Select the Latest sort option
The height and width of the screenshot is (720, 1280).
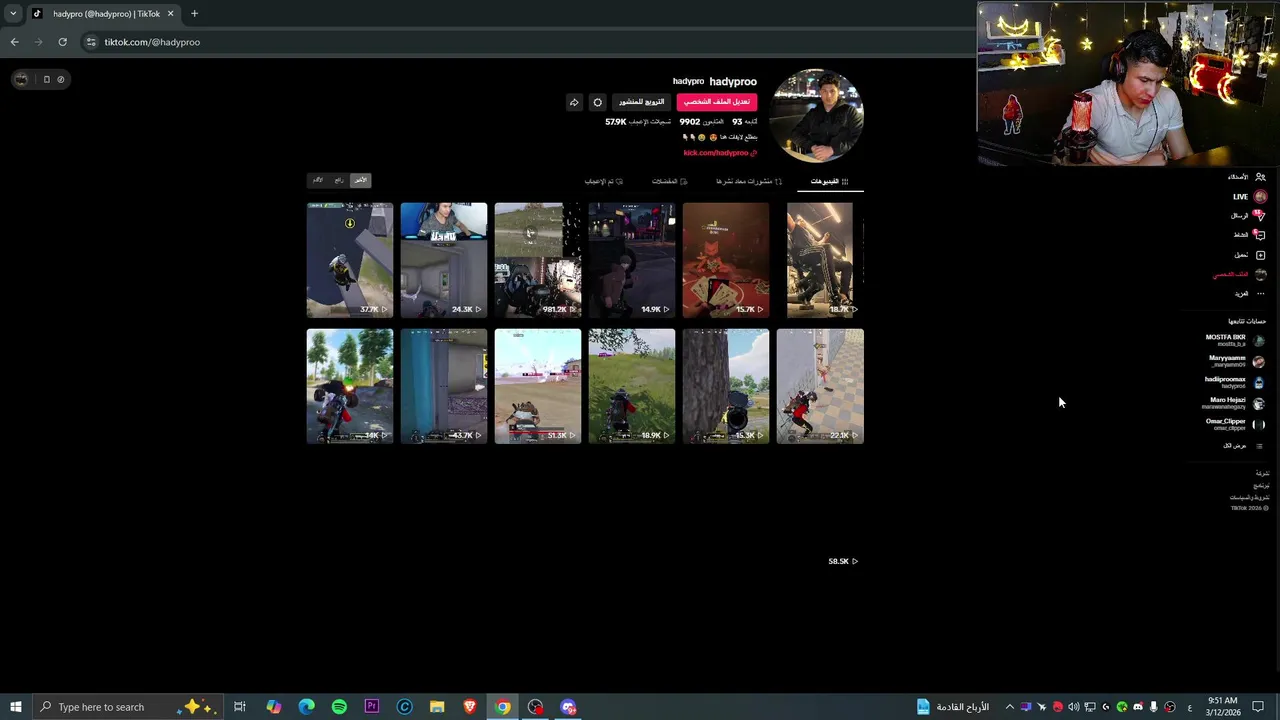point(361,180)
